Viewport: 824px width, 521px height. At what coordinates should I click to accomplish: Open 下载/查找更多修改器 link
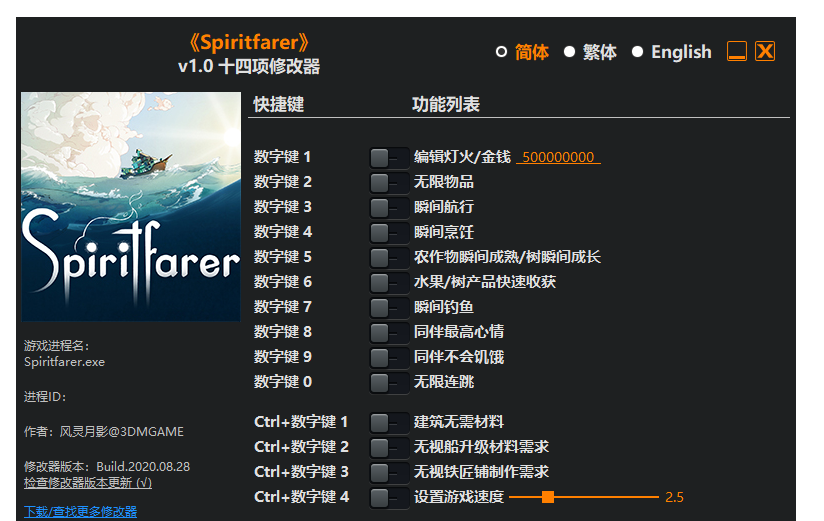click(80, 512)
